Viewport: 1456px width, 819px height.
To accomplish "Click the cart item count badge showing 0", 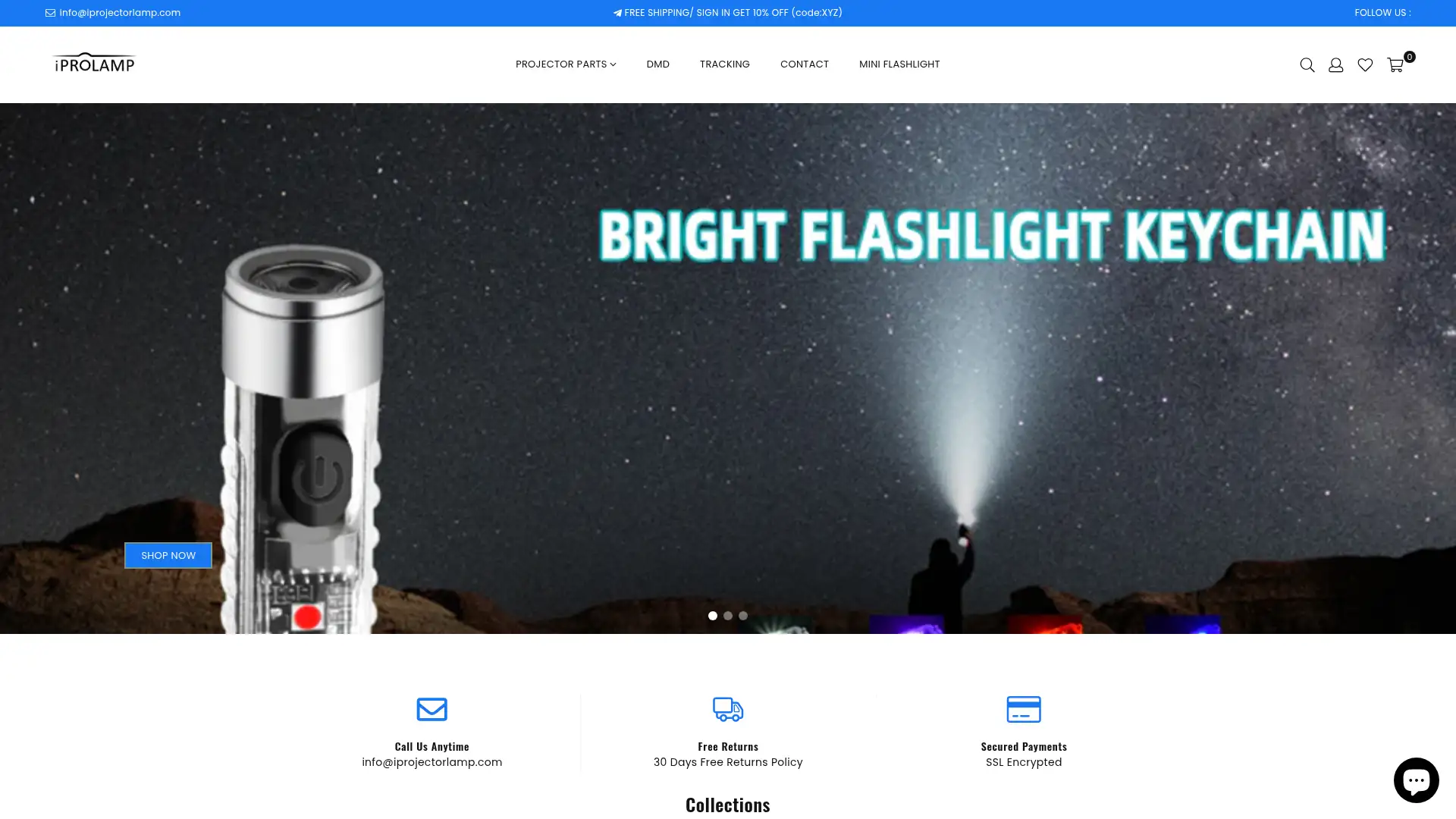I will coord(1409,56).
